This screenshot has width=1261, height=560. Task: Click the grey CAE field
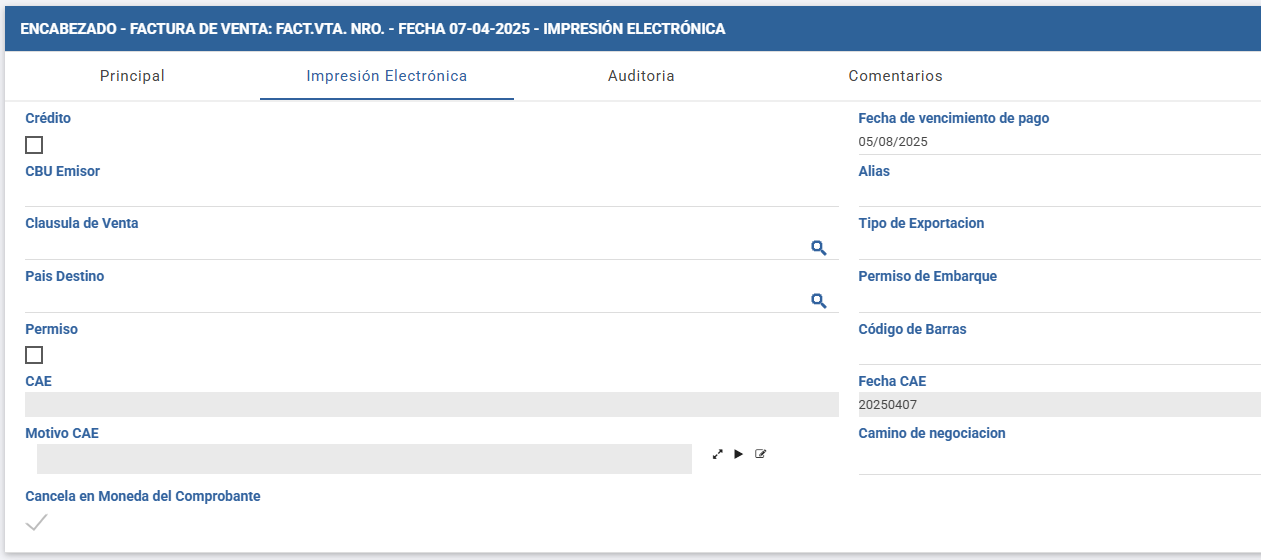432,404
